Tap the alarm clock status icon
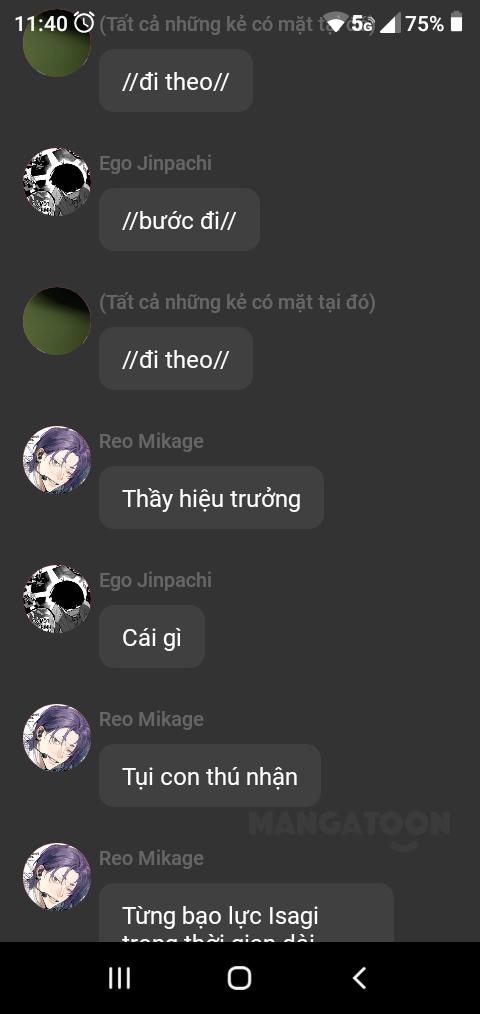Screen dimensions: 480x1014 [x=84, y=23]
